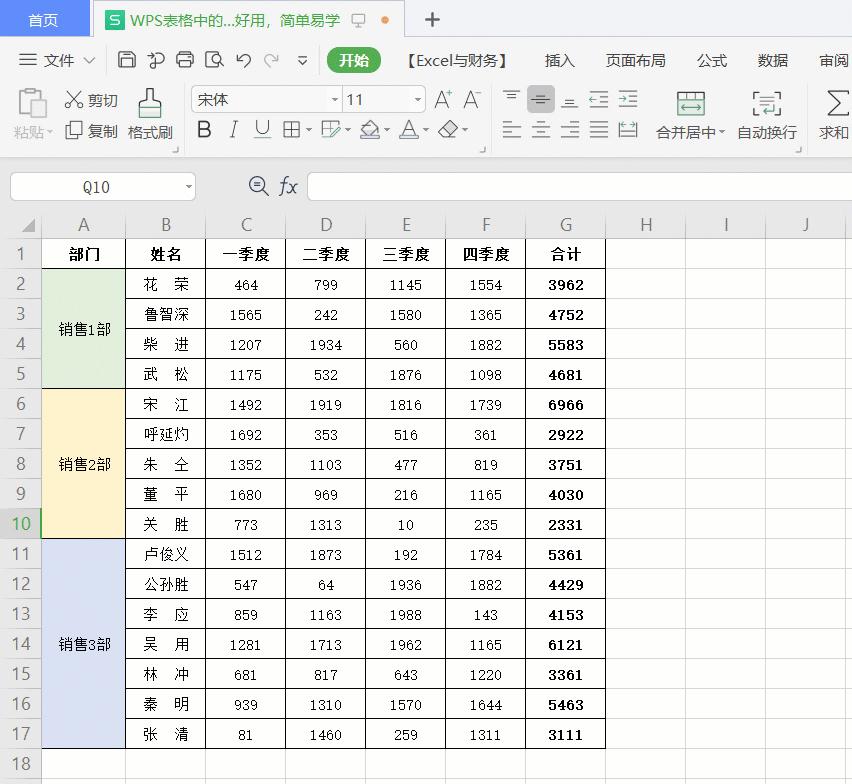Toggle bold formatting with the B button
The image size is (852, 784).
pyautogui.click(x=206, y=131)
